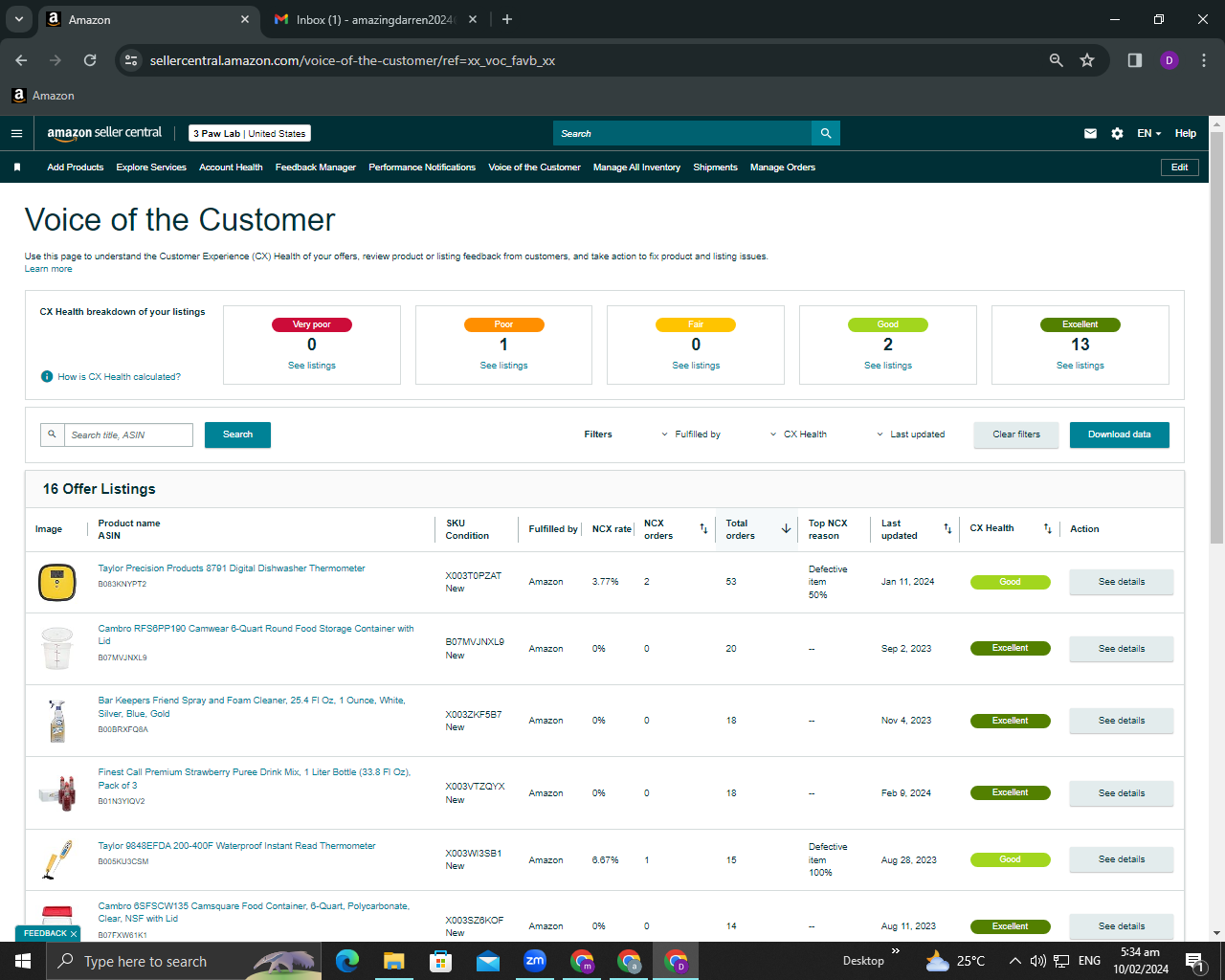Click the Edit button in navigation bar
This screenshot has height=980, width=1225.
[x=1180, y=167]
